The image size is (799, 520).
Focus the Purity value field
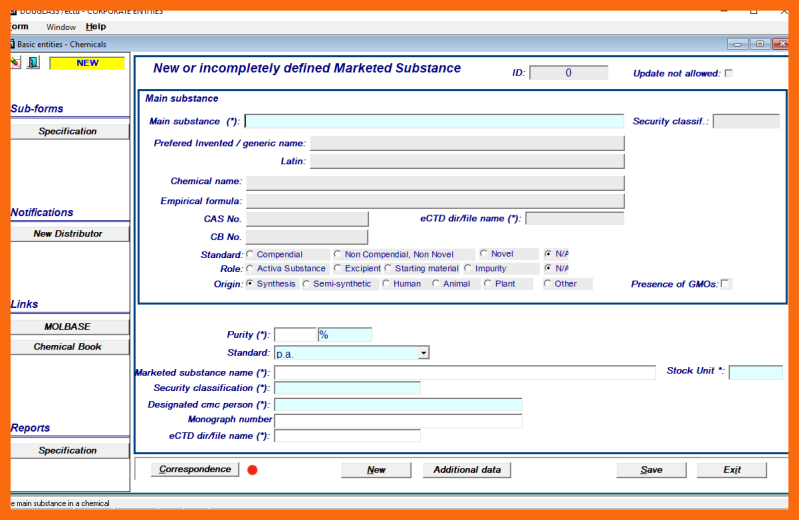click(296, 335)
